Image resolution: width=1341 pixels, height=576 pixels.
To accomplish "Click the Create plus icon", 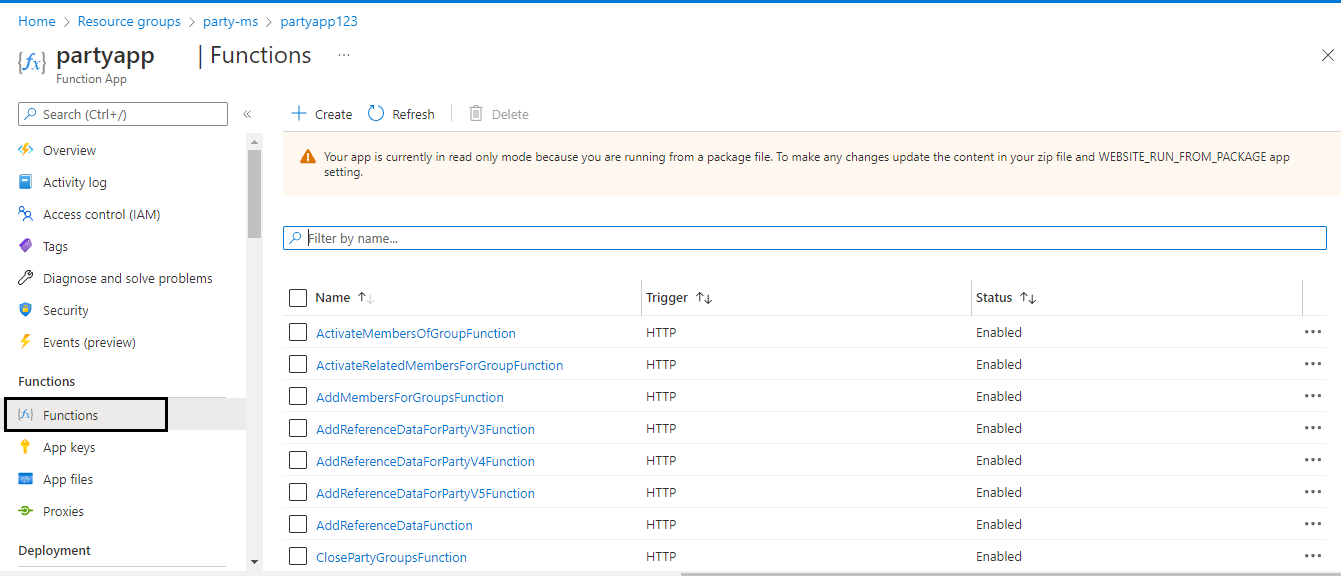I will [x=298, y=113].
